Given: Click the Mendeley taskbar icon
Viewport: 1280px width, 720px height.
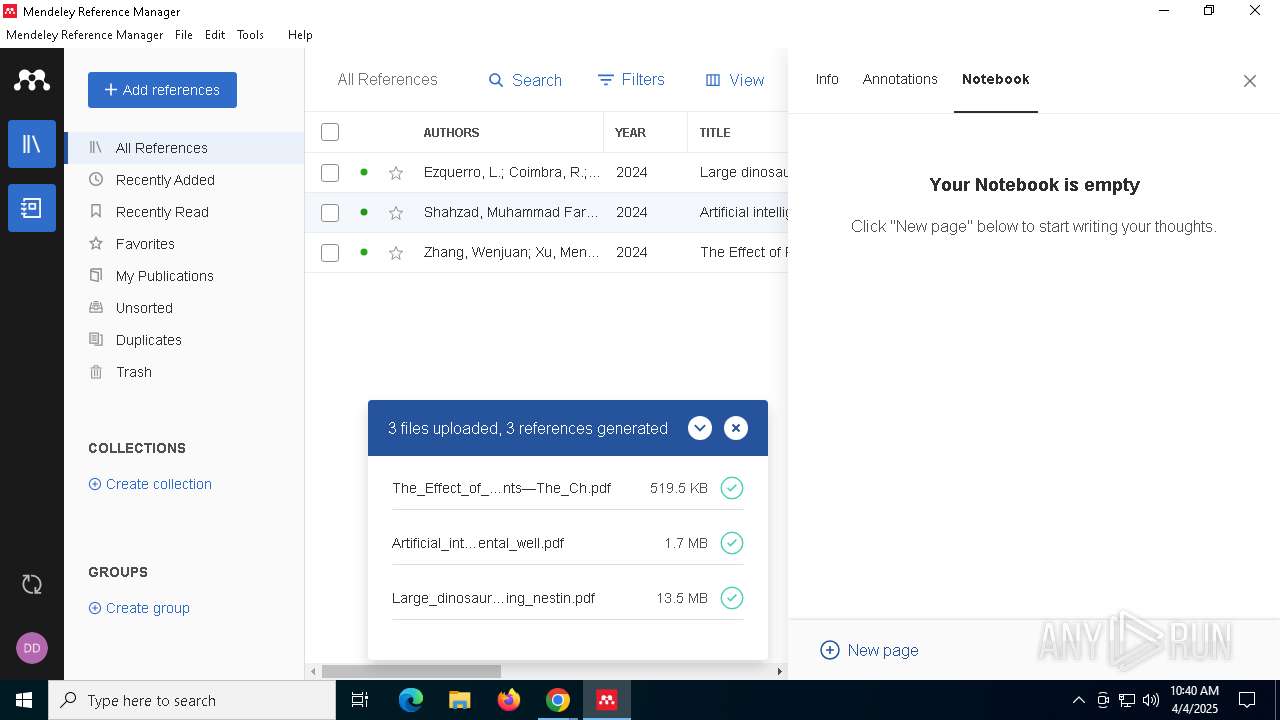Looking at the screenshot, I should [x=606, y=700].
